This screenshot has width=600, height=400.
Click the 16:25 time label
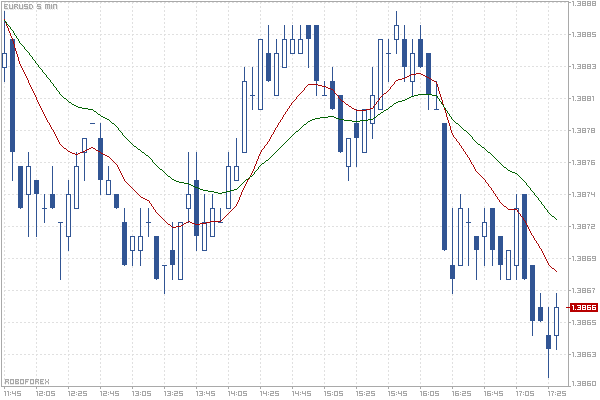coord(461,393)
